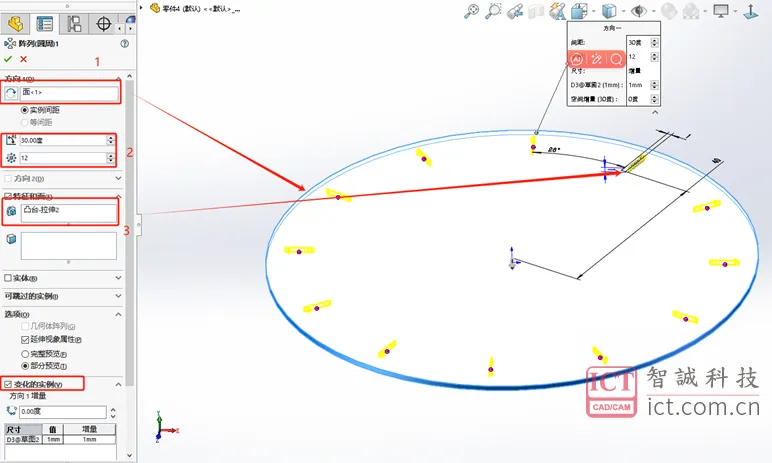Select the pattern axis field 面<1>
Image resolution: width=772 pixels, height=463 pixels.
coord(69,93)
